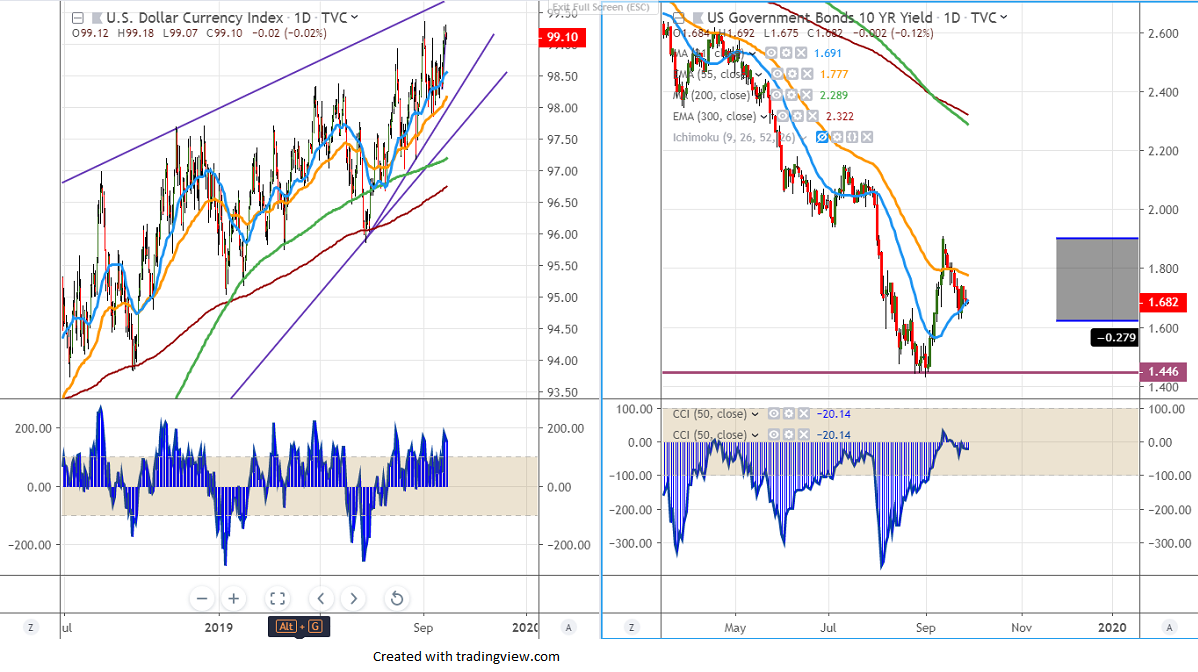Reset the Dollar Index chart view
The image size is (1198, 672).
[397, 599]
